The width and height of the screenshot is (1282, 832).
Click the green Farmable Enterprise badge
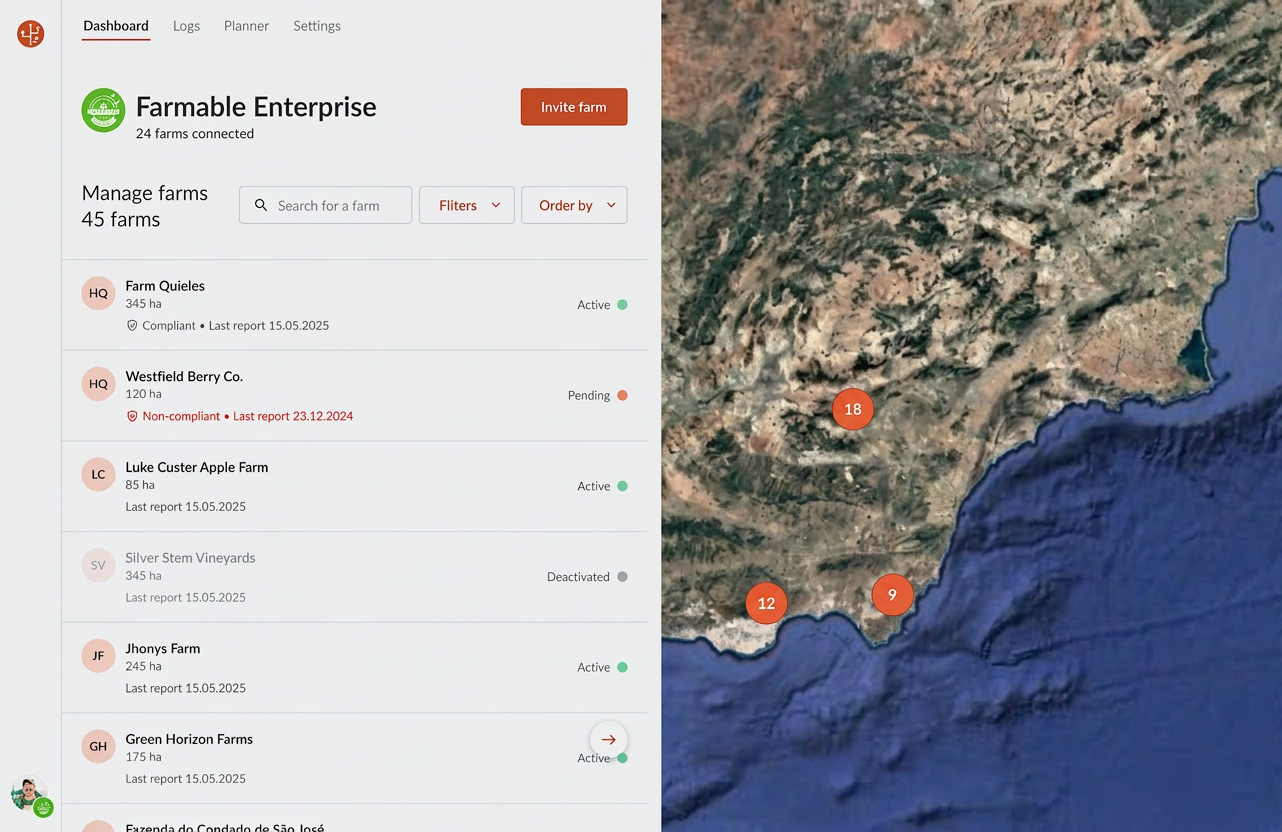pos(103,110)
